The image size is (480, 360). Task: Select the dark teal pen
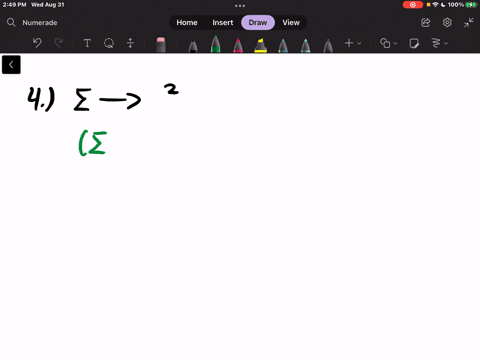point(283,46)
